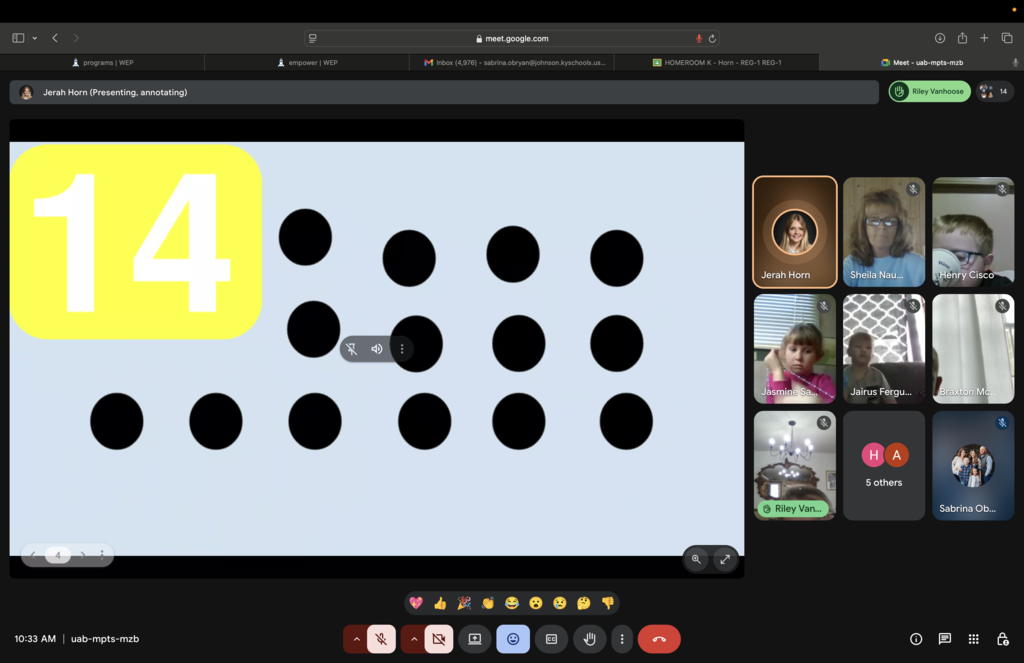
Task: Open more options in the call toolbar
Action: (622, 639)
